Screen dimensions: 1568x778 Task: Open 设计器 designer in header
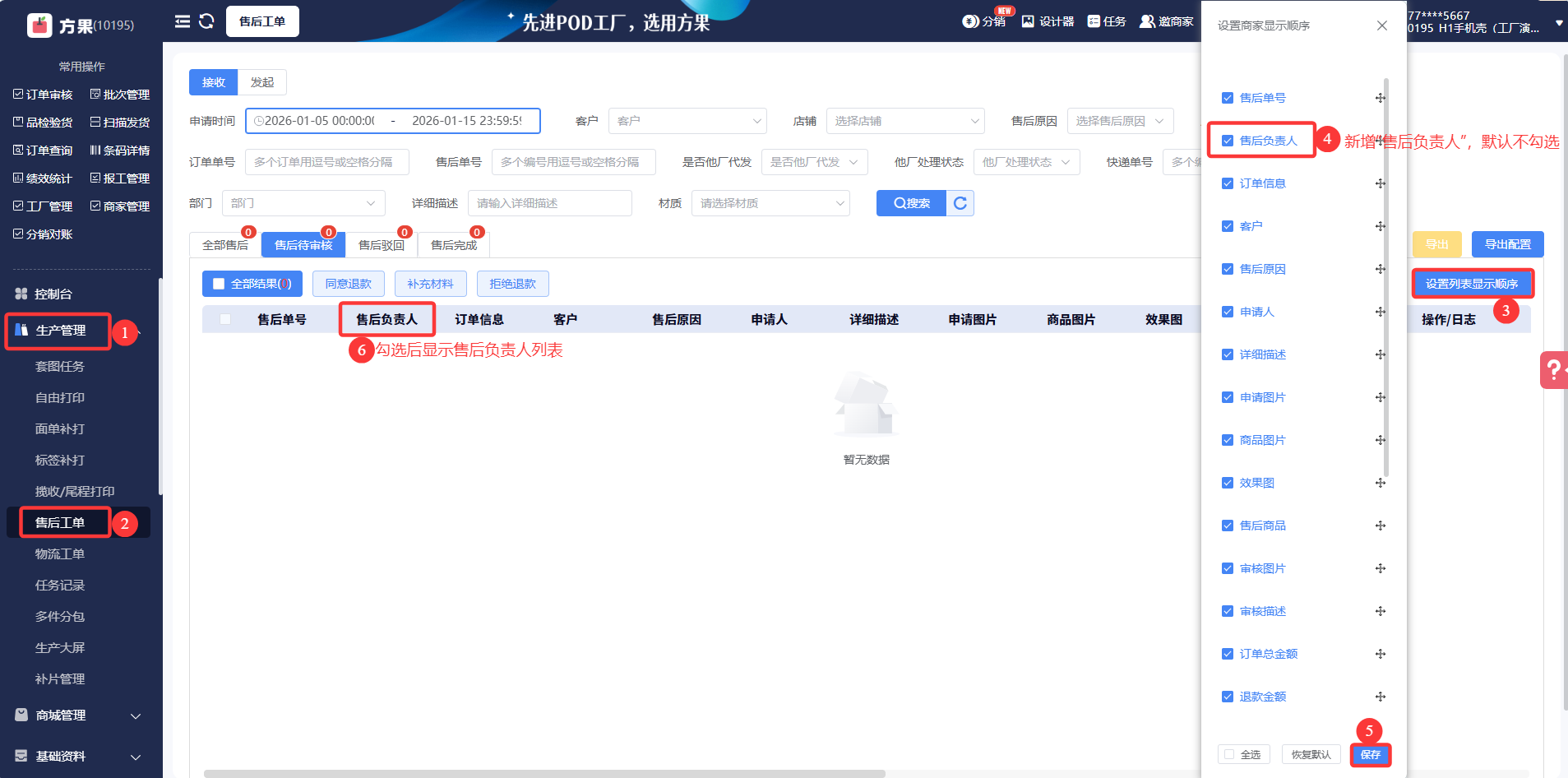[1048, 21]
